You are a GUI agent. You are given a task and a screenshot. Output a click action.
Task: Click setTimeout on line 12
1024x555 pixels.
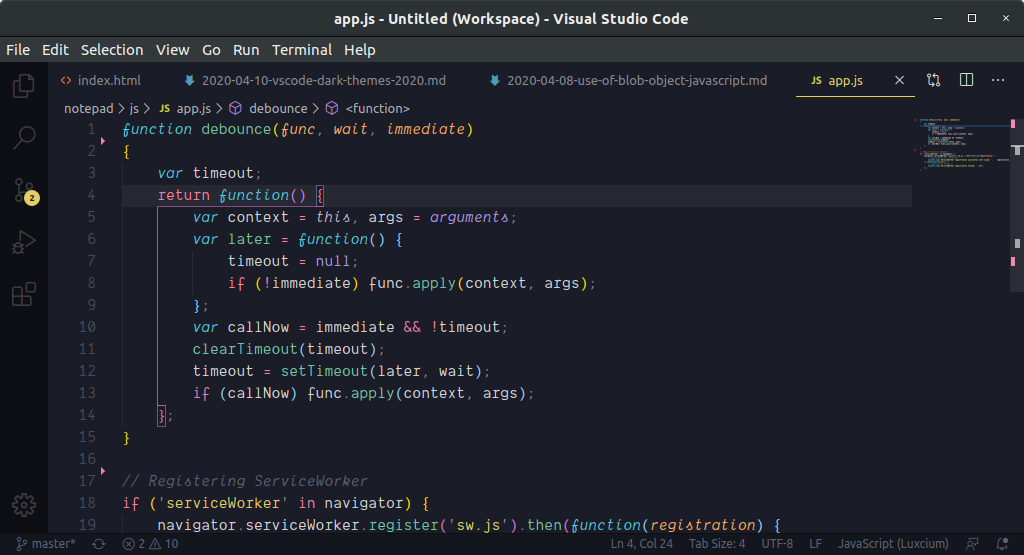tap(325, 371)
